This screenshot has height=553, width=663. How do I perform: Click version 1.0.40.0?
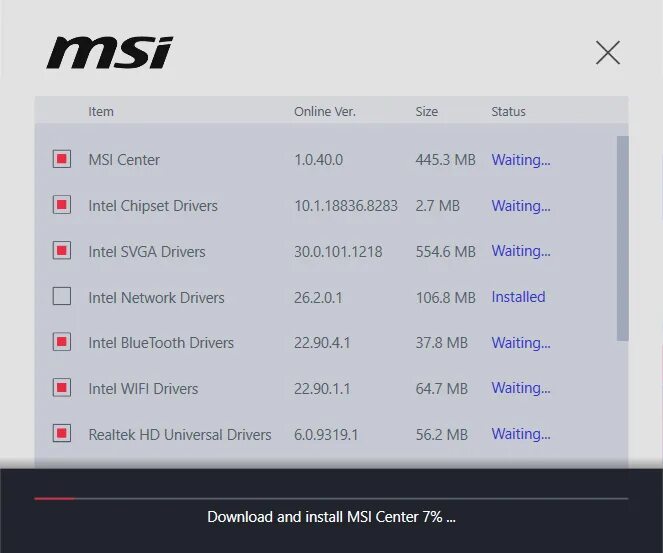(x=318, y=160)
